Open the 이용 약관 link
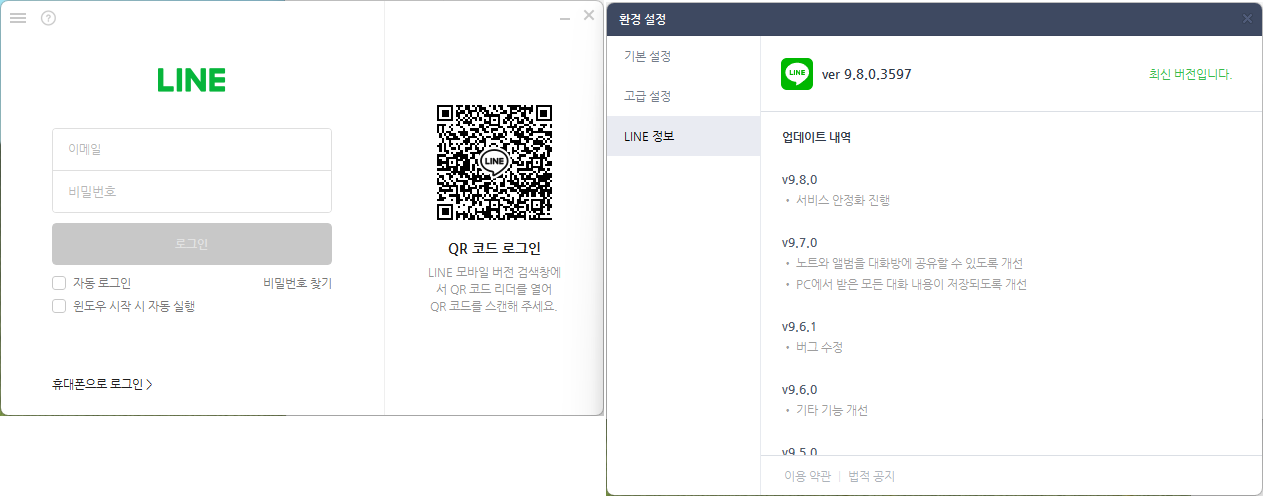The width and height of the screenshot is (1263, 496). [x=807, y=476]
